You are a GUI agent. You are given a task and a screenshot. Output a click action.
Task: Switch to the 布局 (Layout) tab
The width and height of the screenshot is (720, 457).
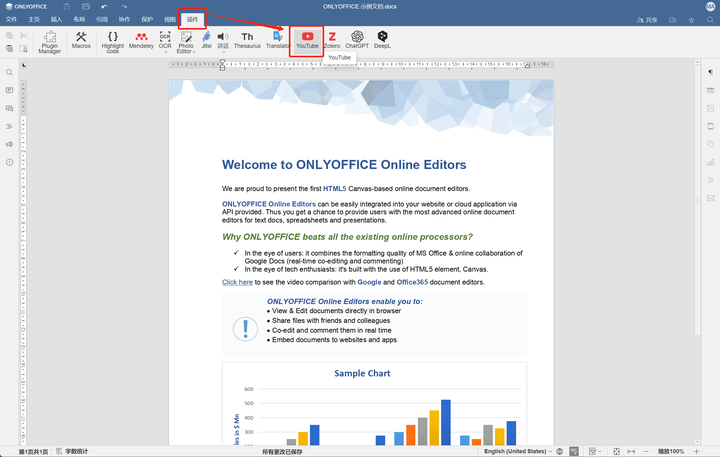click(79, 19)
